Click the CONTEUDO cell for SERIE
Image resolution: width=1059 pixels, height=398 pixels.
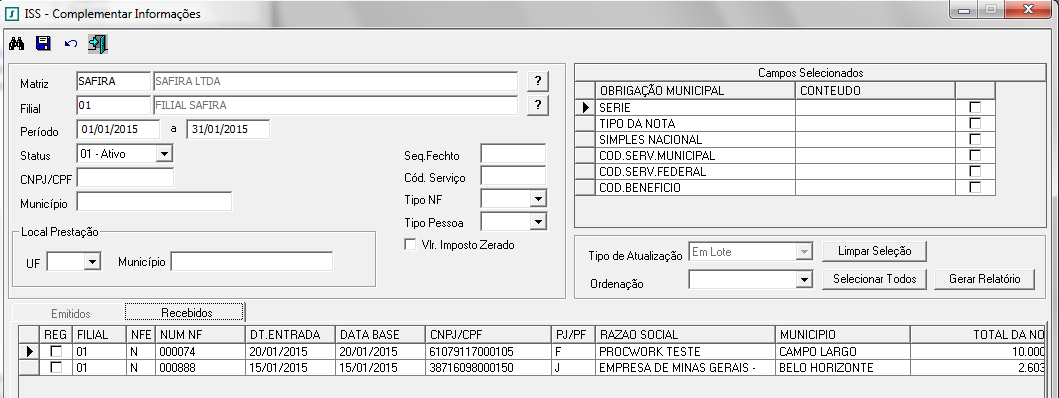tap(875, 107)
